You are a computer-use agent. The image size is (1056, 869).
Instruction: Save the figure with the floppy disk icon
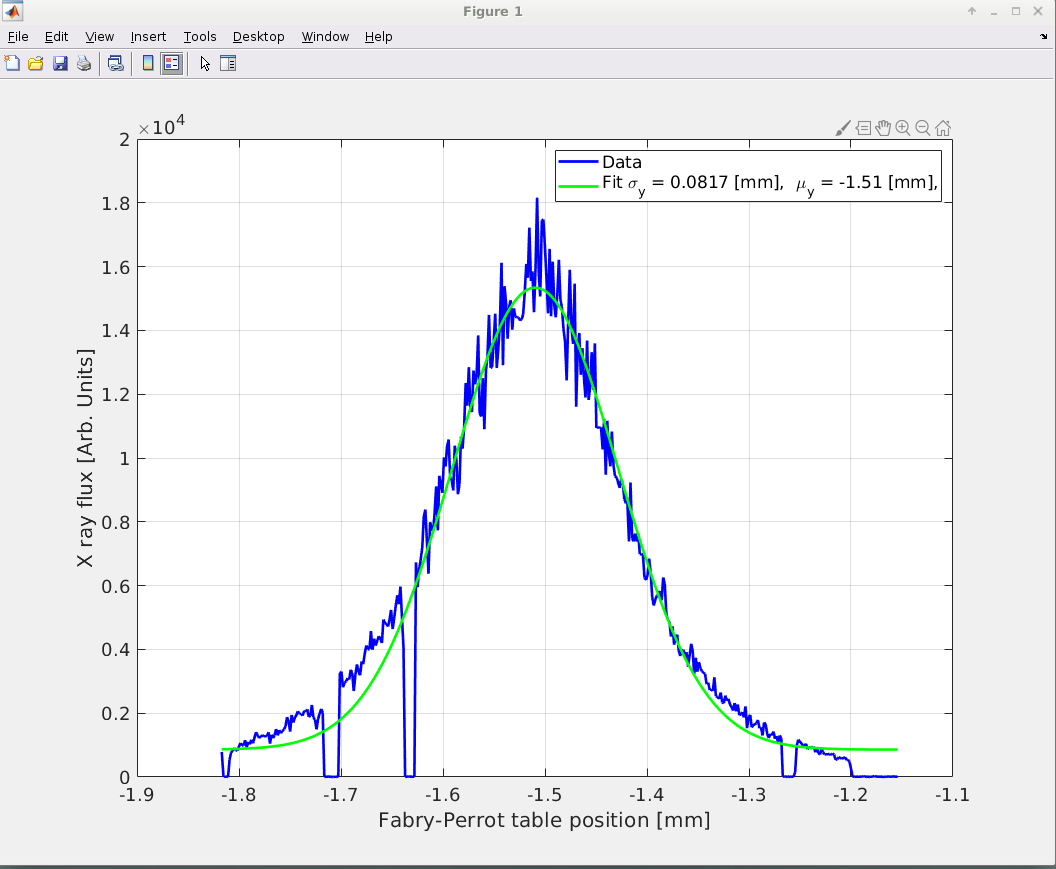pos(60,64)
